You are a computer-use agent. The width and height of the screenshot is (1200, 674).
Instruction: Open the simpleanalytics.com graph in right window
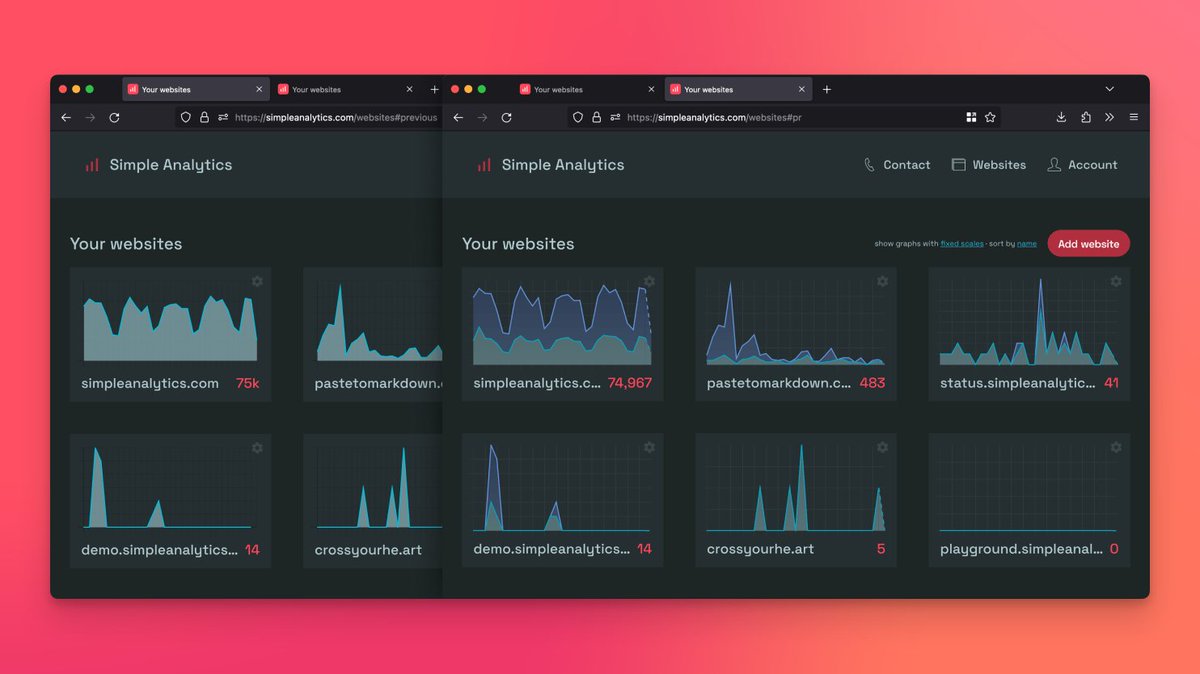point(561,323)
